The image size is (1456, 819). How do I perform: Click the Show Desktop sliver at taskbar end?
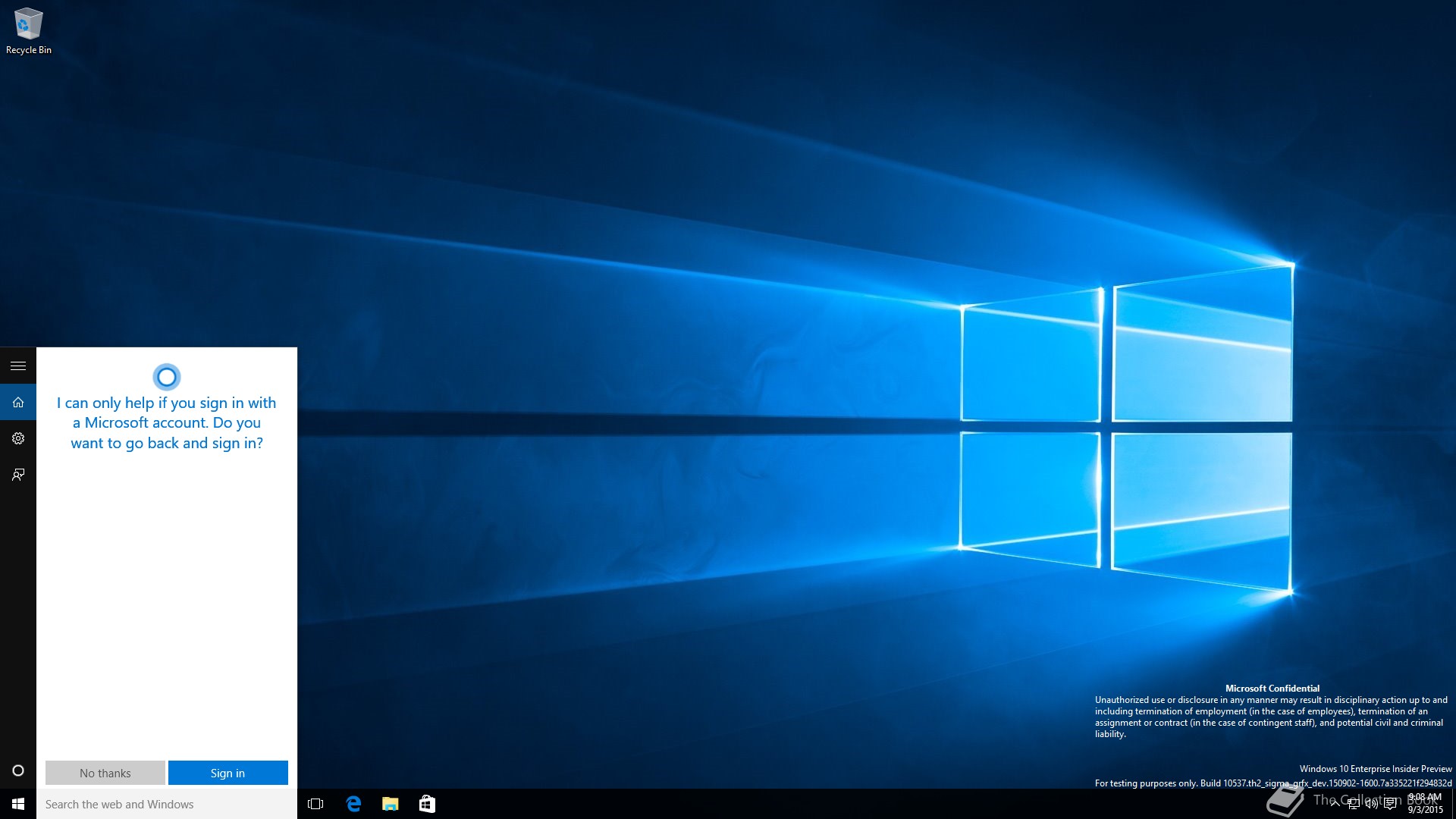1453,804
